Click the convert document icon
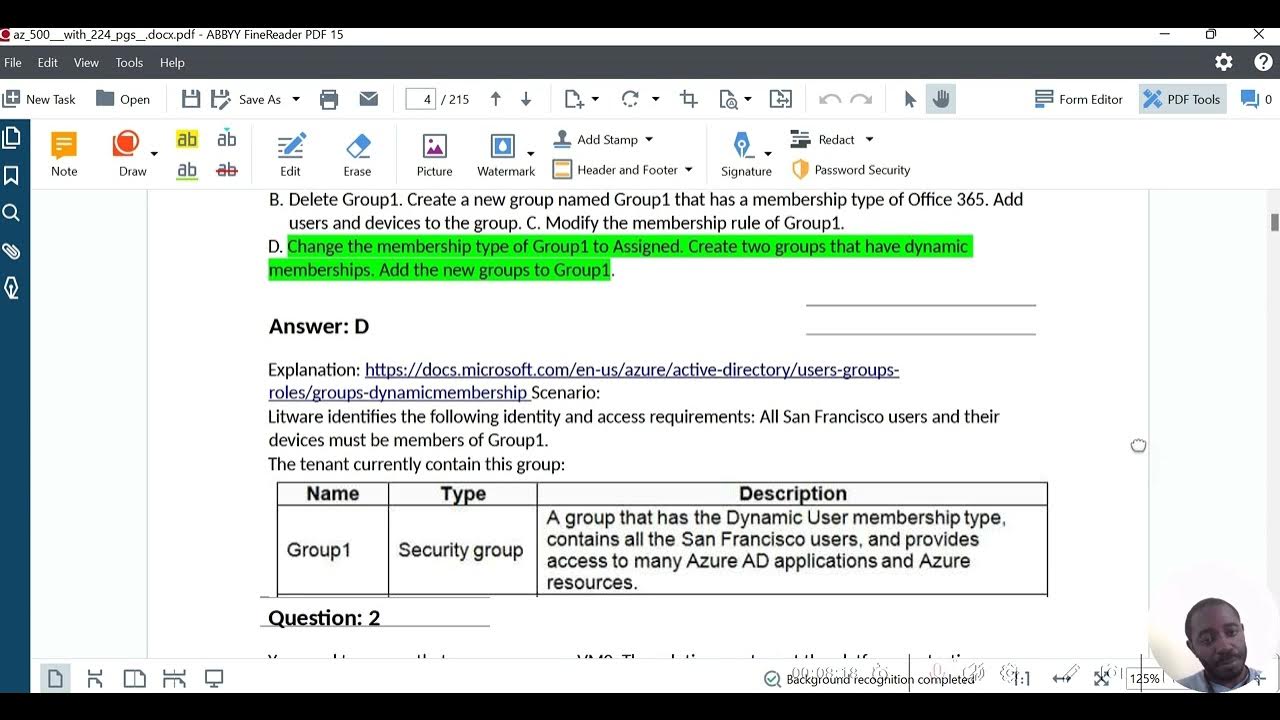1280x720 pixels. (x=780, y=99)
